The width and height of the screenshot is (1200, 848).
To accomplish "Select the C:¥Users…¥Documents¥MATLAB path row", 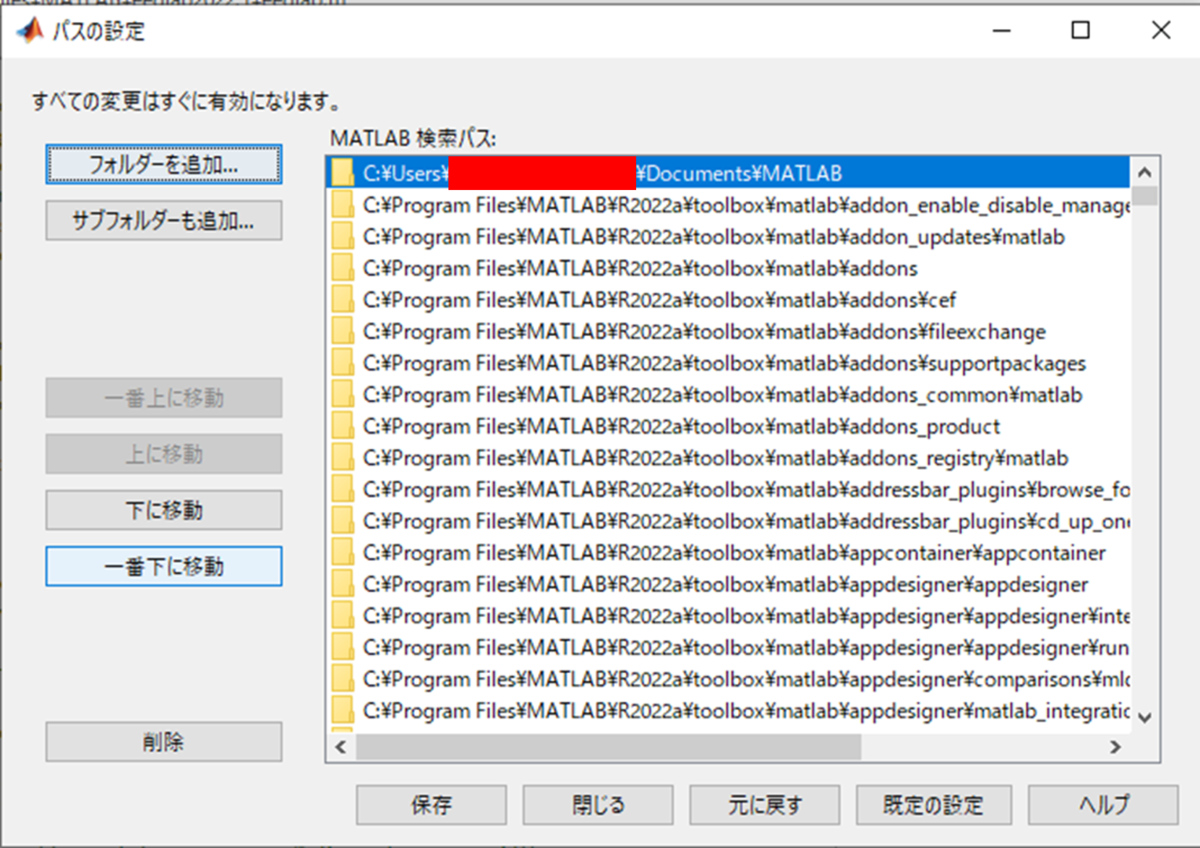I will pyautogui.click(x=730, y=174).
